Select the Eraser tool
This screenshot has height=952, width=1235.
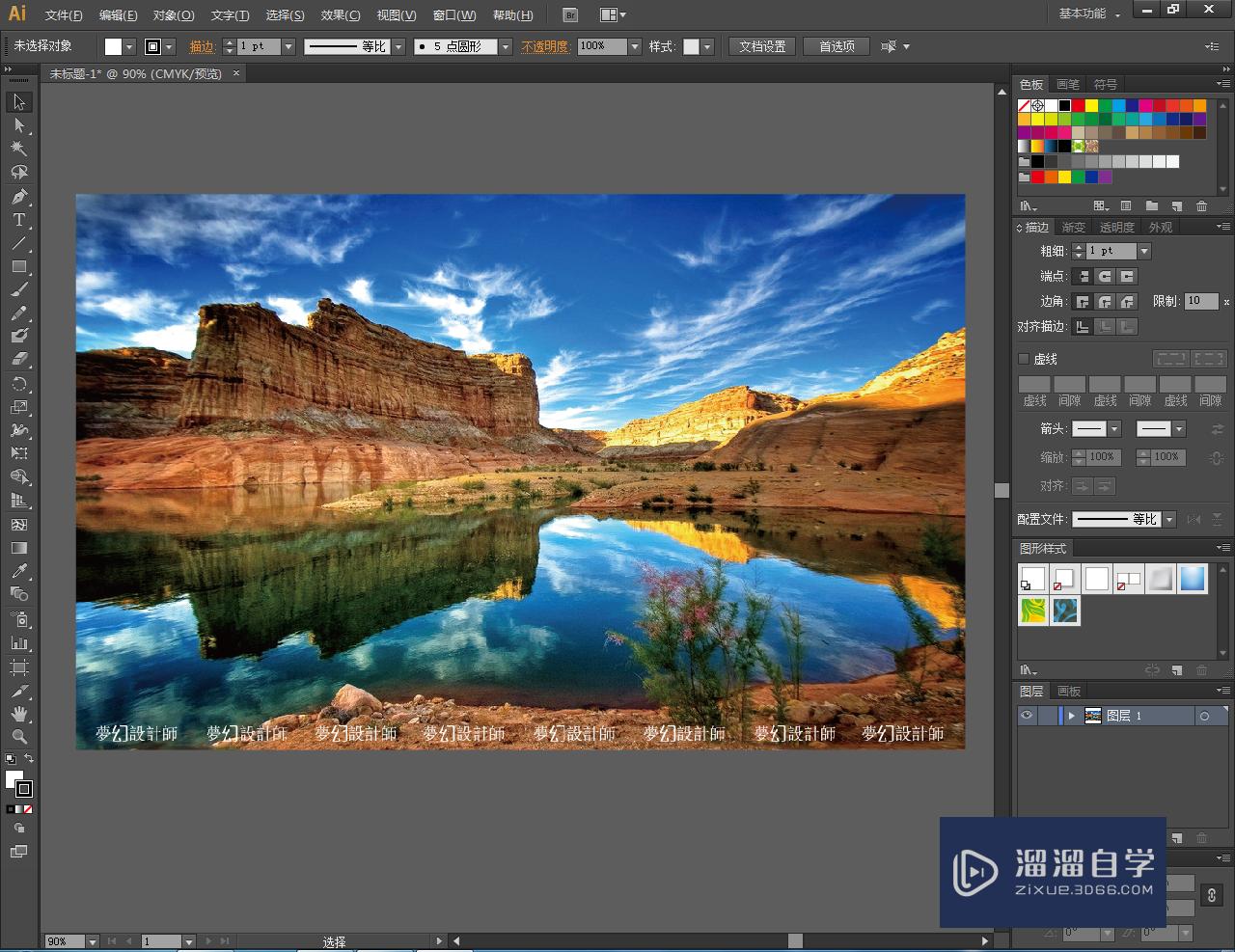[x=19, y=358]
